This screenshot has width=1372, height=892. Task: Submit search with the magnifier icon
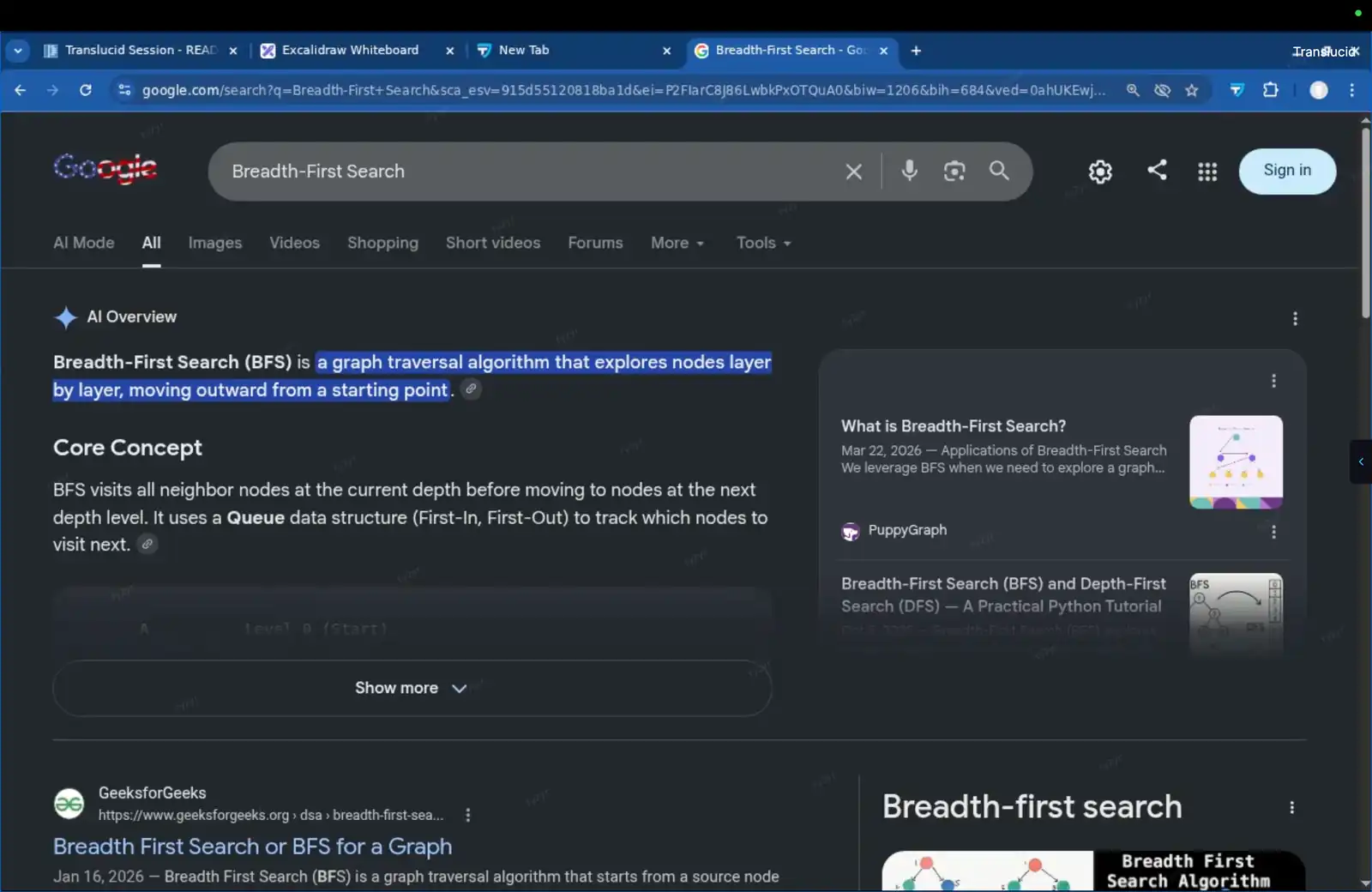click(999, 171)
